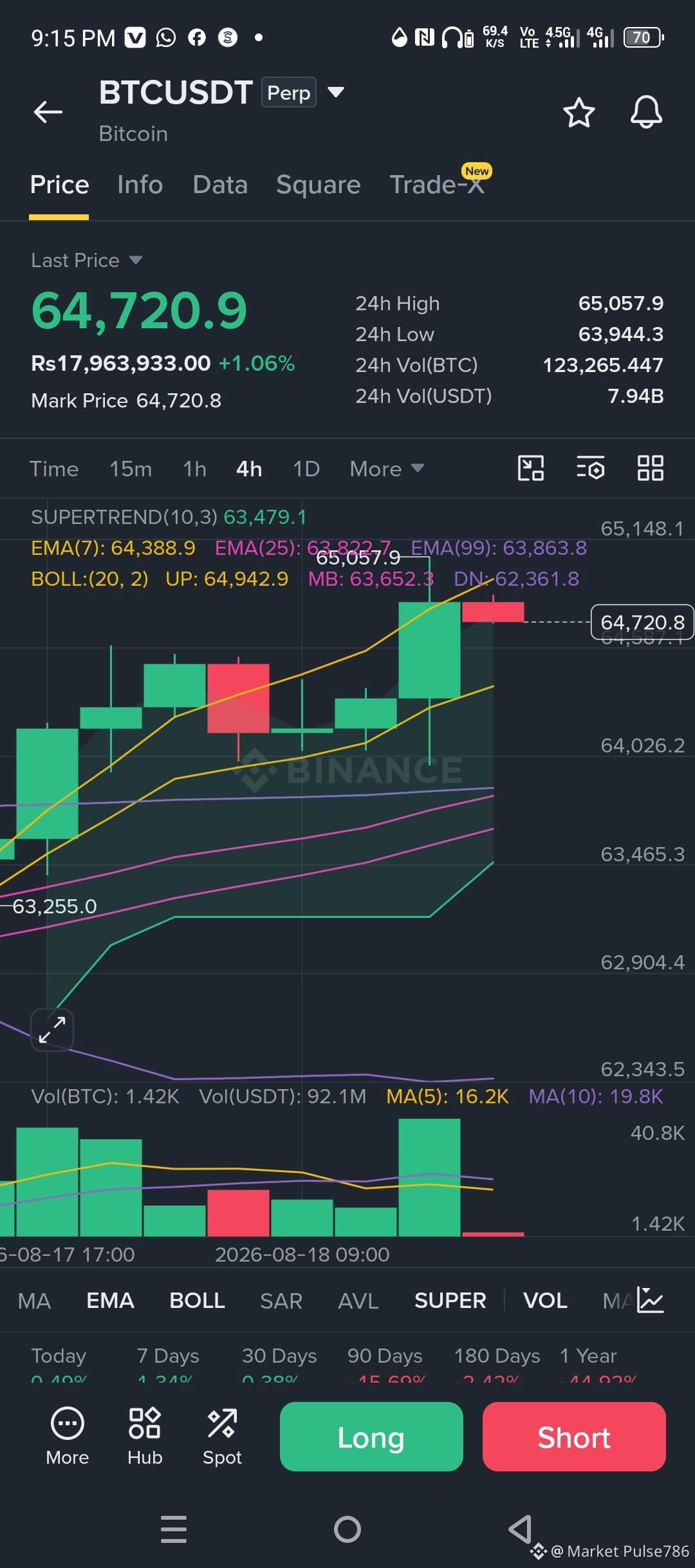
Task: Switch to the Info tab
Action: click(x=140, y=185)
